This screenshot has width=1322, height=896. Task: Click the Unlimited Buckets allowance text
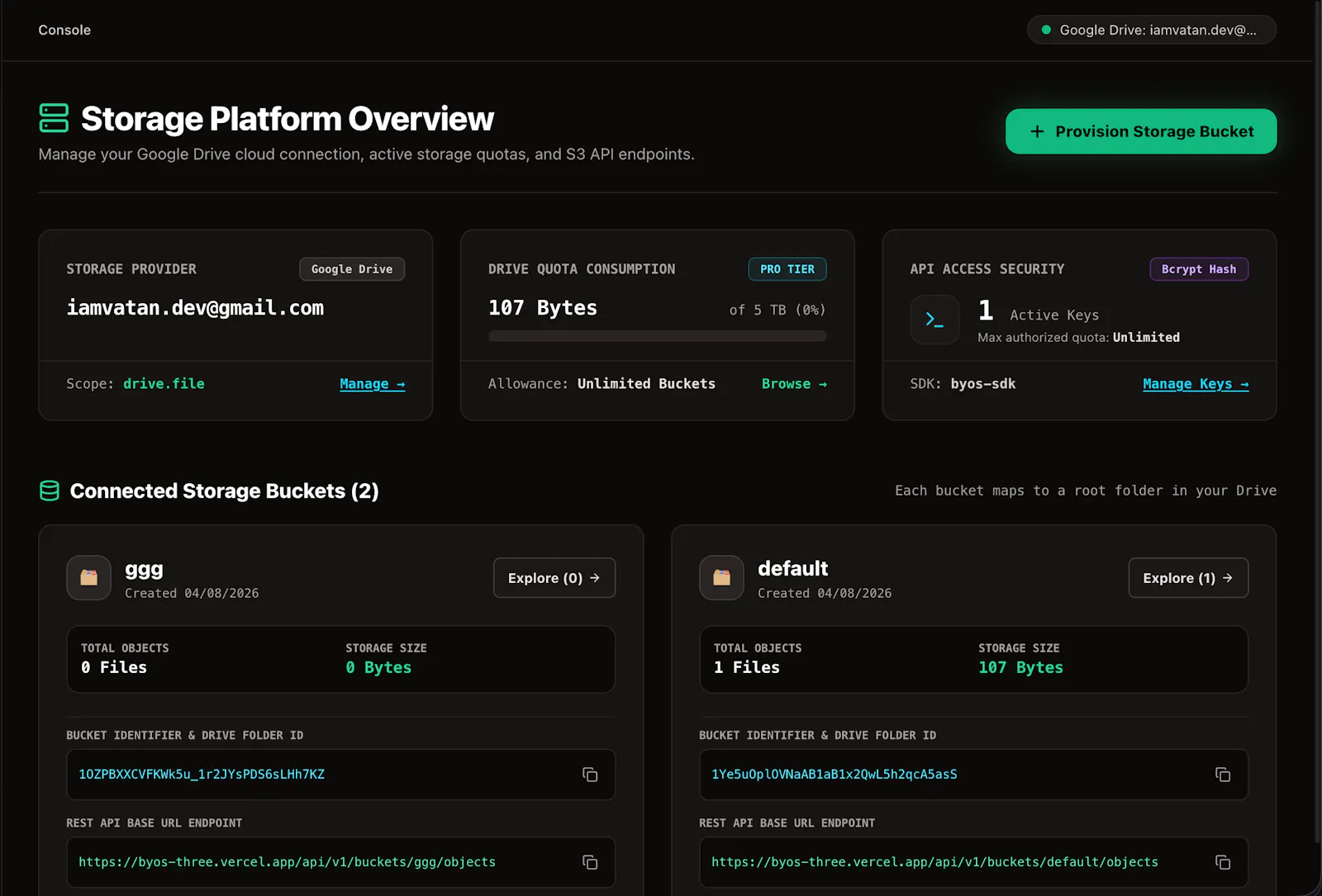(646, 384)
